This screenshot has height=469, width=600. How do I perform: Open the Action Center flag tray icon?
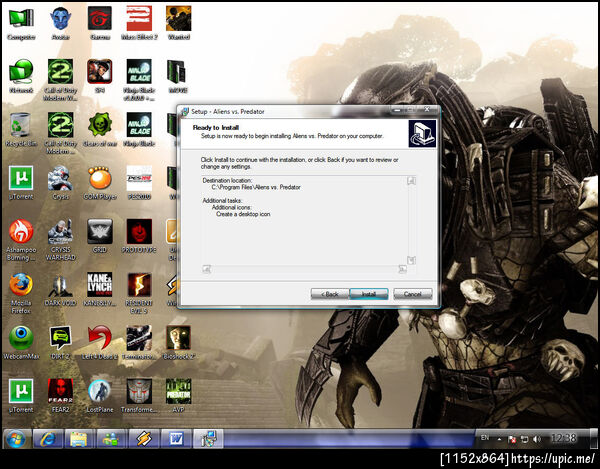512,439
